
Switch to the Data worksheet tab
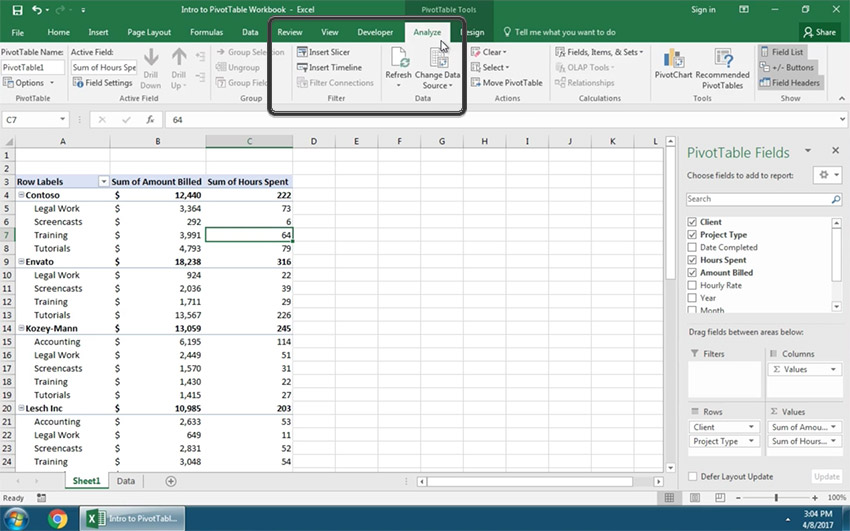tap(126, 481)
